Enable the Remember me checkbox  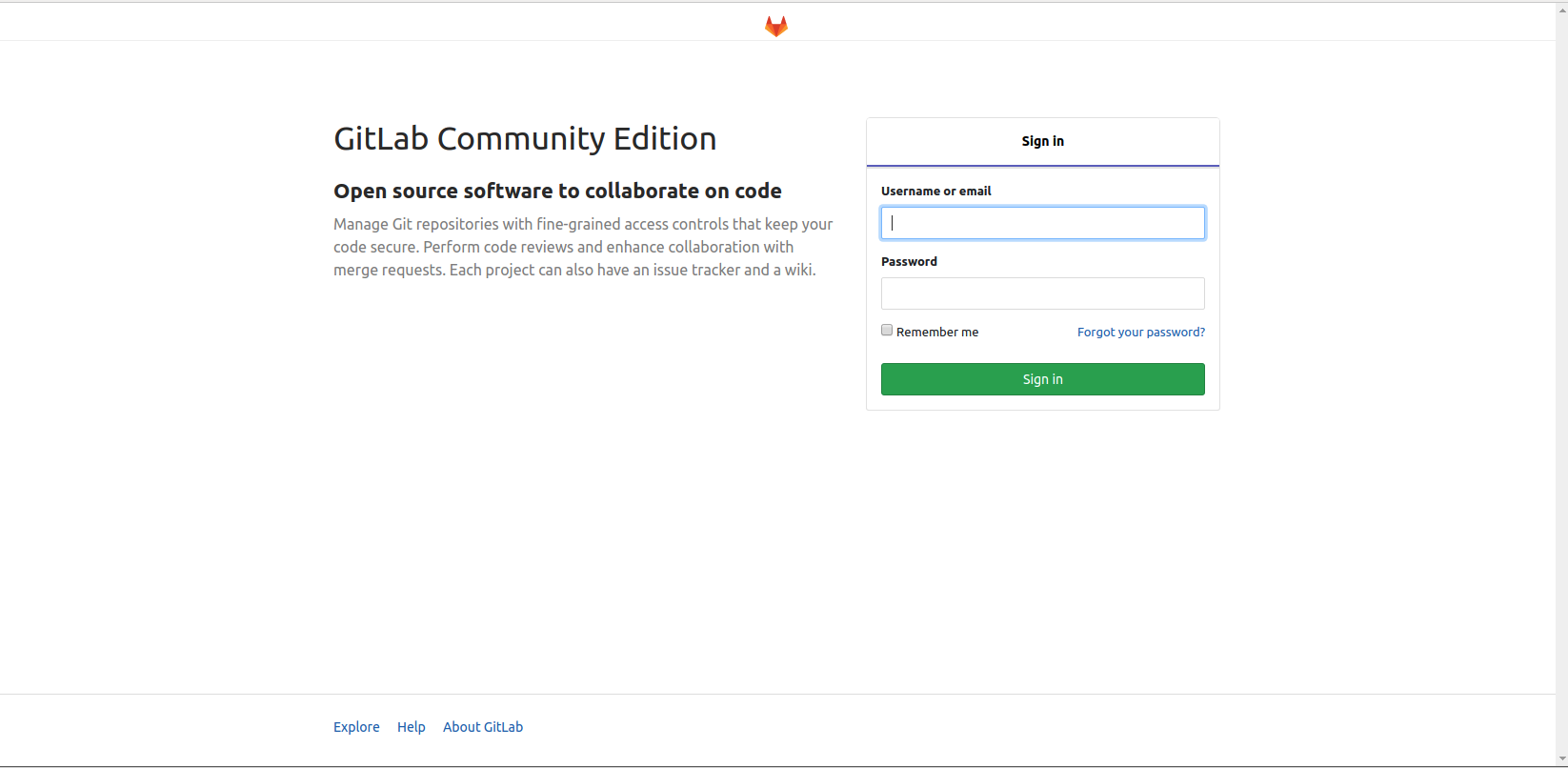pyautogui.click(x=887, y=331)
